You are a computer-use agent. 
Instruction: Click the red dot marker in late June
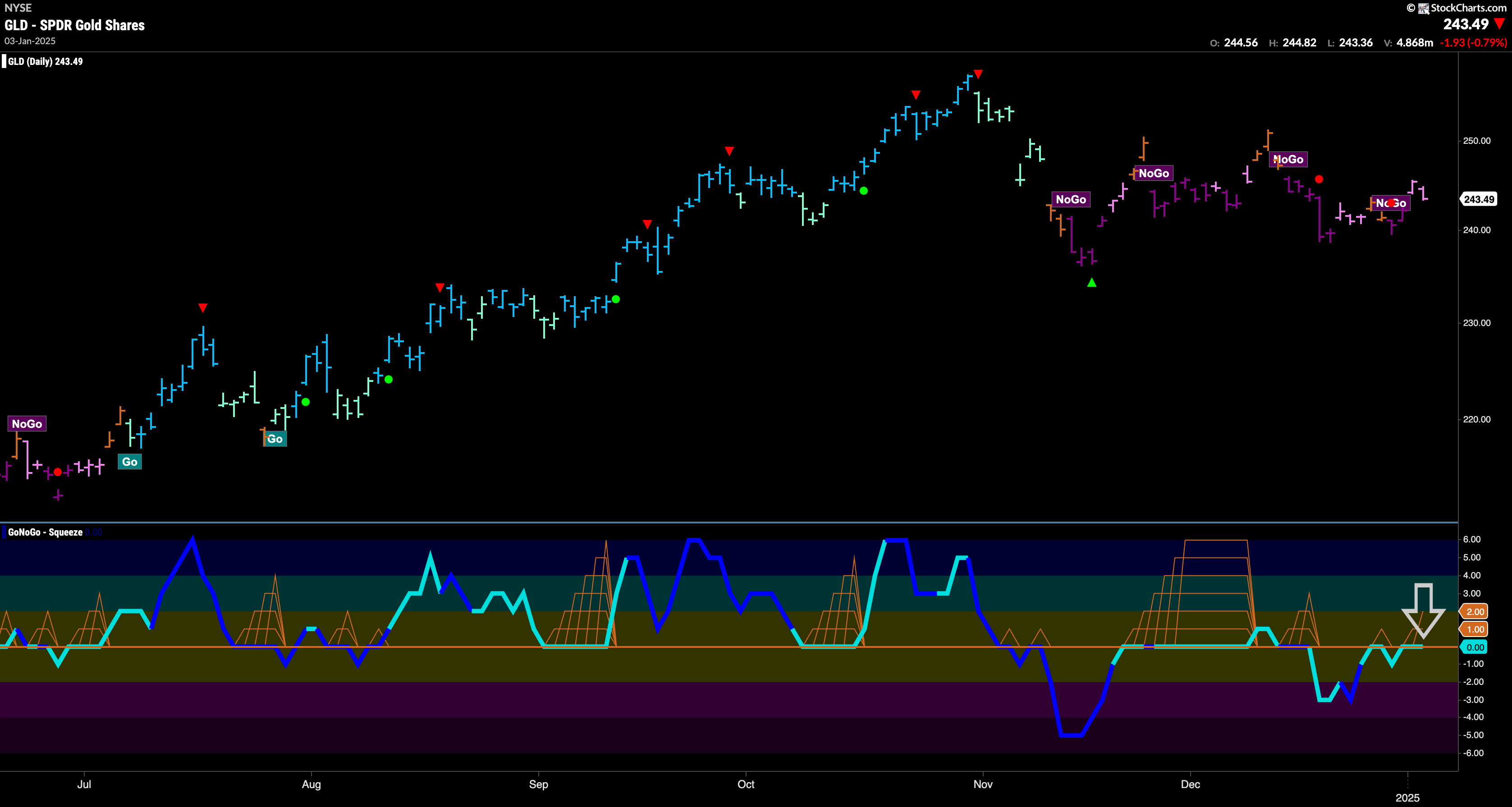58,472
